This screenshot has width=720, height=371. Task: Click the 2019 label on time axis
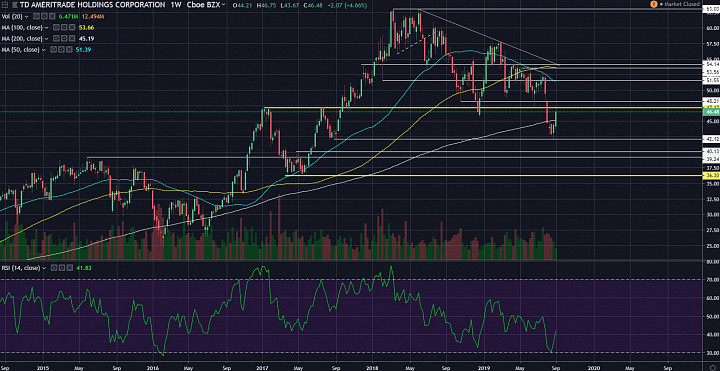485,367
